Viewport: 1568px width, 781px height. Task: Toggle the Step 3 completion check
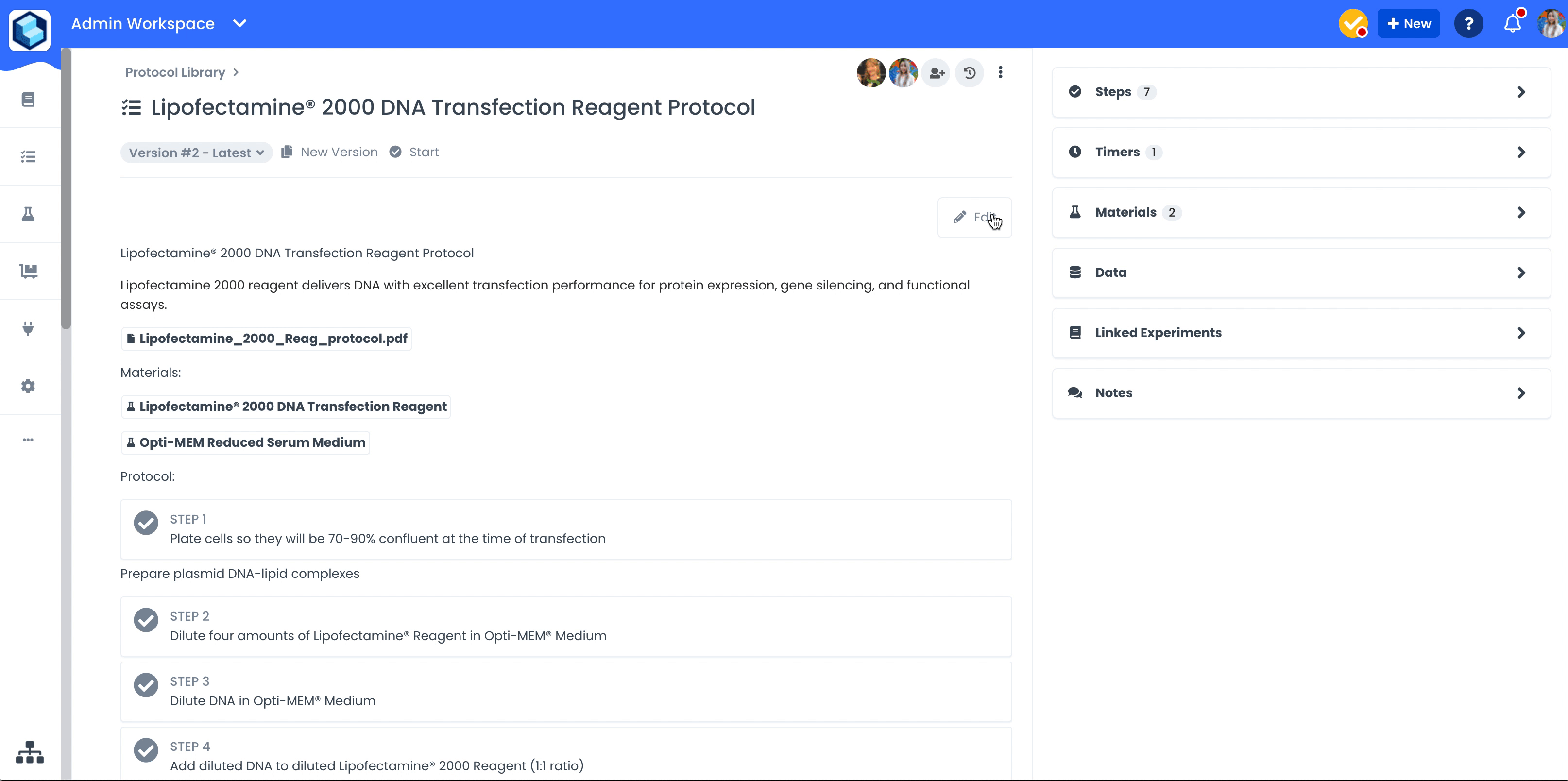click(x=146, y=685)
